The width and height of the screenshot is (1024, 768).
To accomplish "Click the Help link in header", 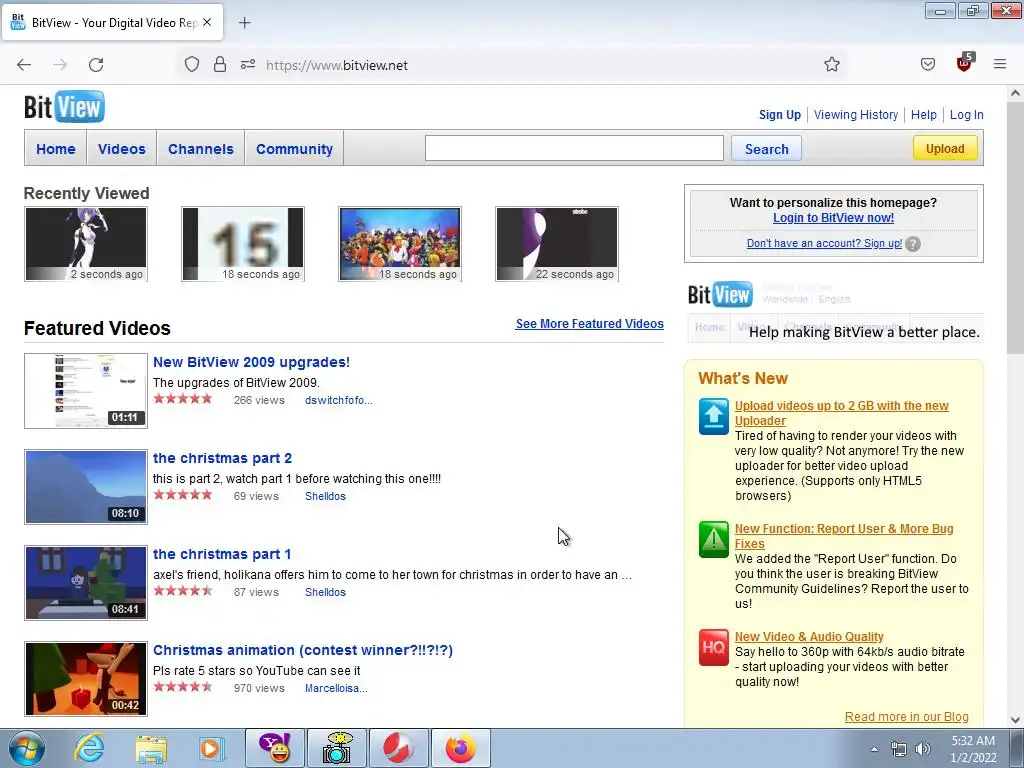I will pyautogui.click(x=923, y=115).
